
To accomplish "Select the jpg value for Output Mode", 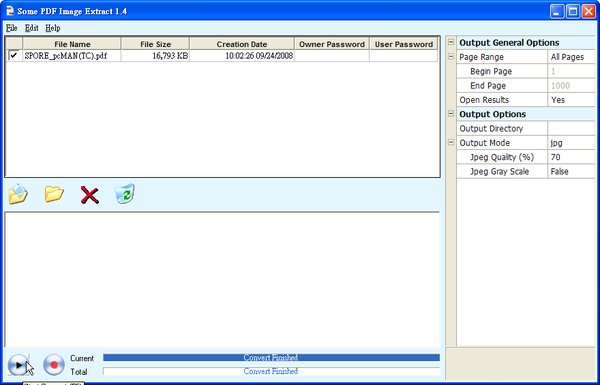I will 571,143.
